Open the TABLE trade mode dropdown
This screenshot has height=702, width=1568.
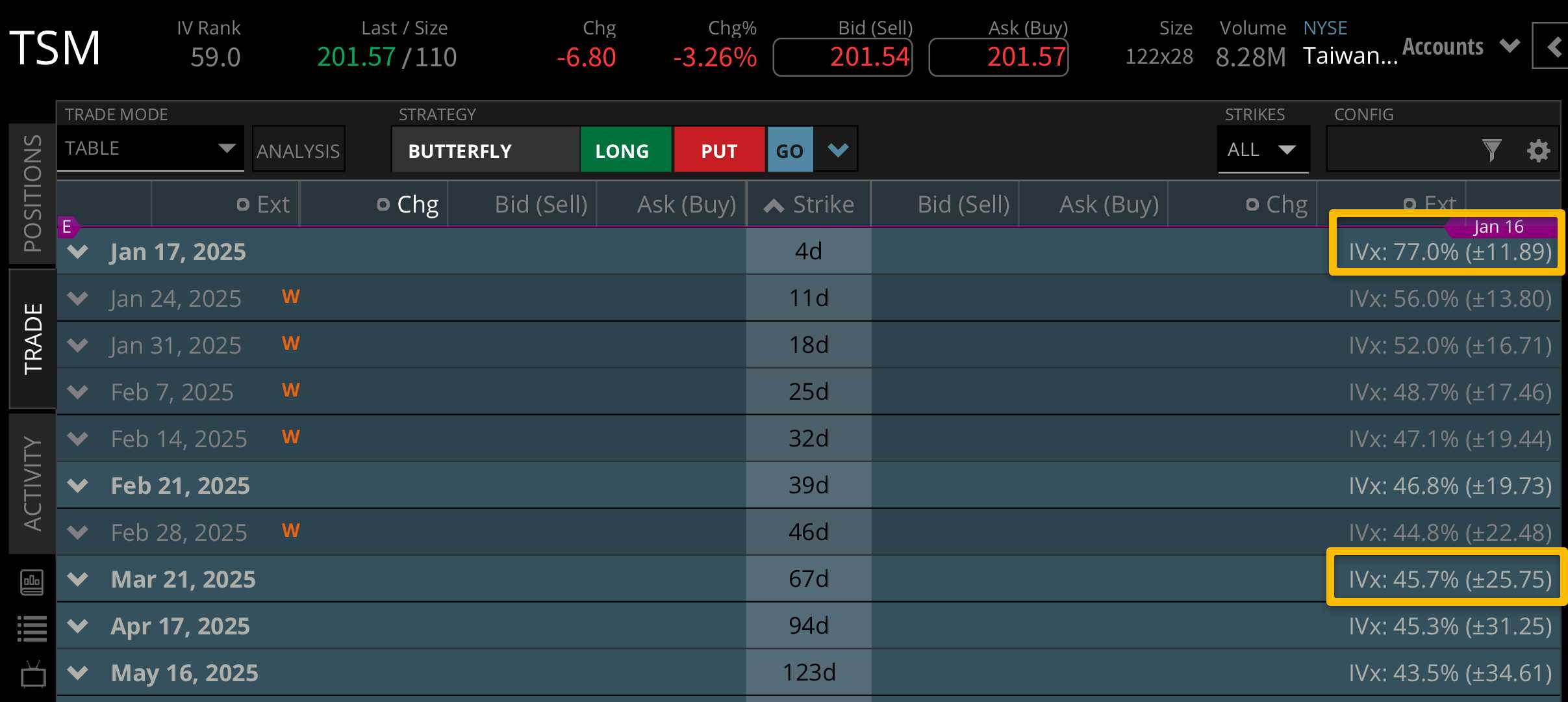click(150, 149)
